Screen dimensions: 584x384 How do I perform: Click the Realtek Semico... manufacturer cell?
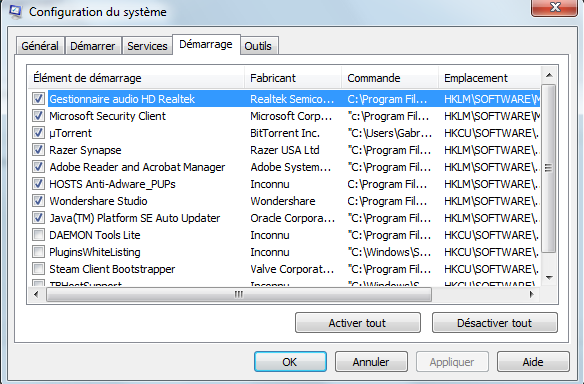click(x=292, y=99)
